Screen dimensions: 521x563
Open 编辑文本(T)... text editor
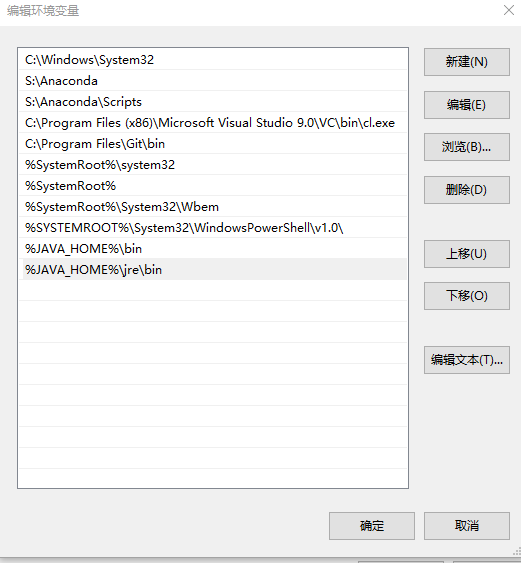tap(466, 360)
